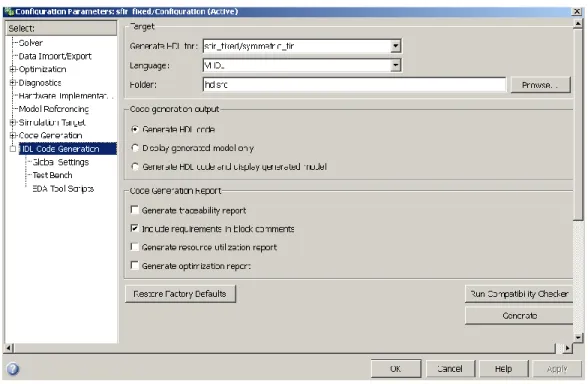Check Generate optimization report
The image size is (588, 384).
point(134,266)
